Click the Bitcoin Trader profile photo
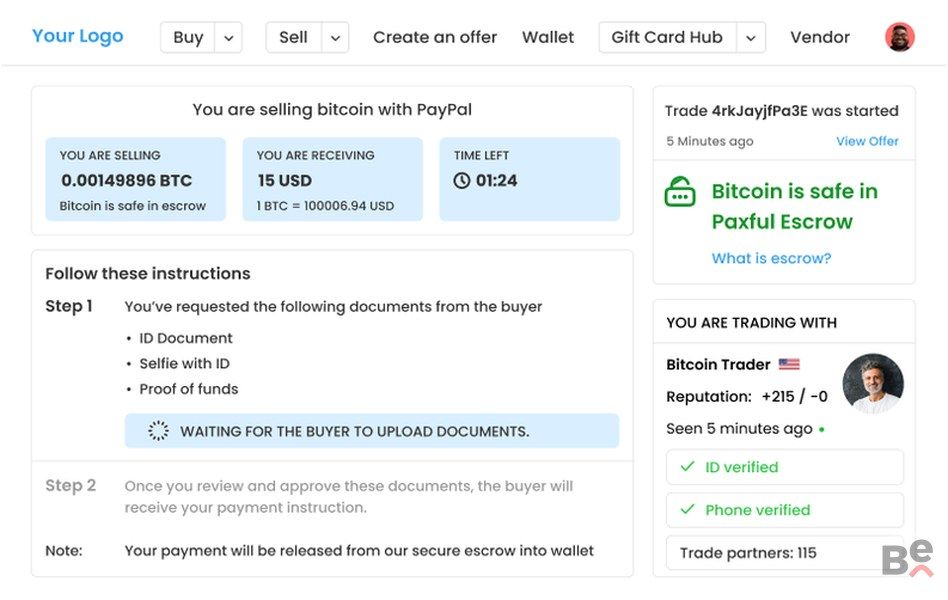Image resolution: width=948 pixels, height=600 pixels. click(873, 384)
